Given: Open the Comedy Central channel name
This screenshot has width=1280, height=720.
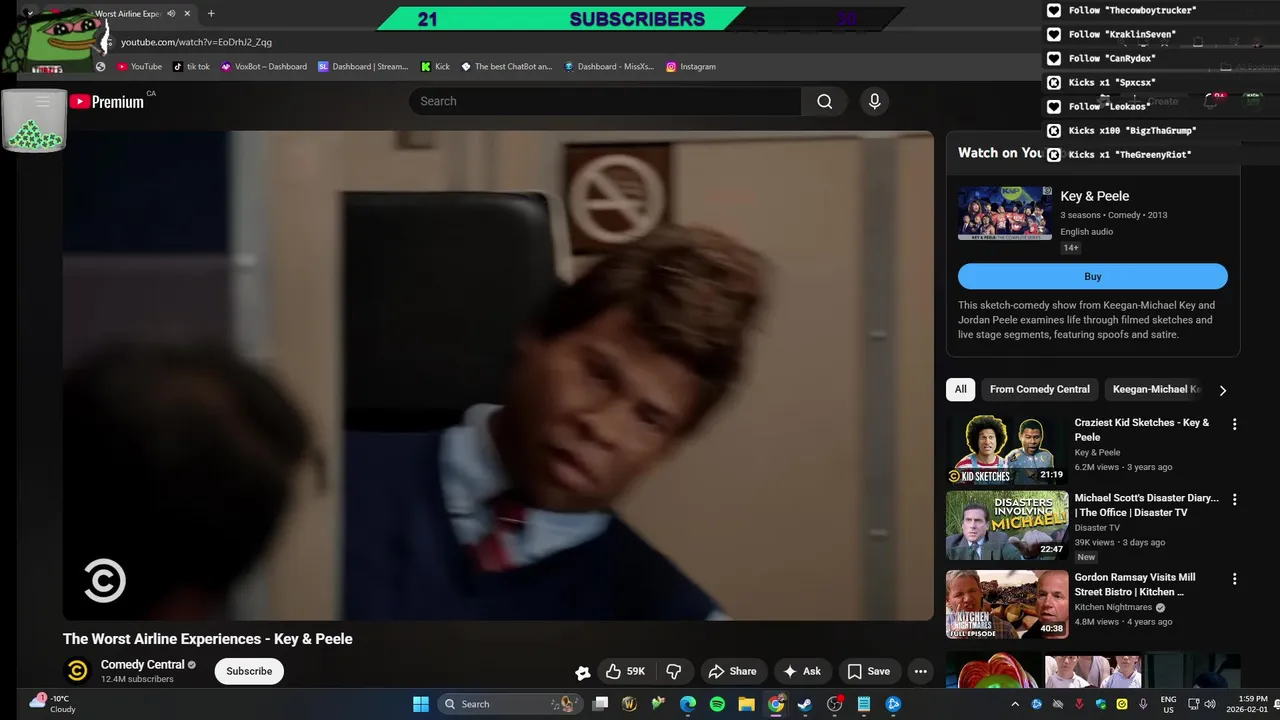Looking at the screenshot, I should tap(142, 665).
